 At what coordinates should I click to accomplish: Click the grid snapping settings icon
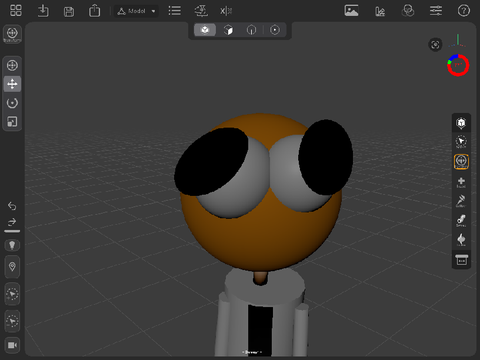point(201,11)
